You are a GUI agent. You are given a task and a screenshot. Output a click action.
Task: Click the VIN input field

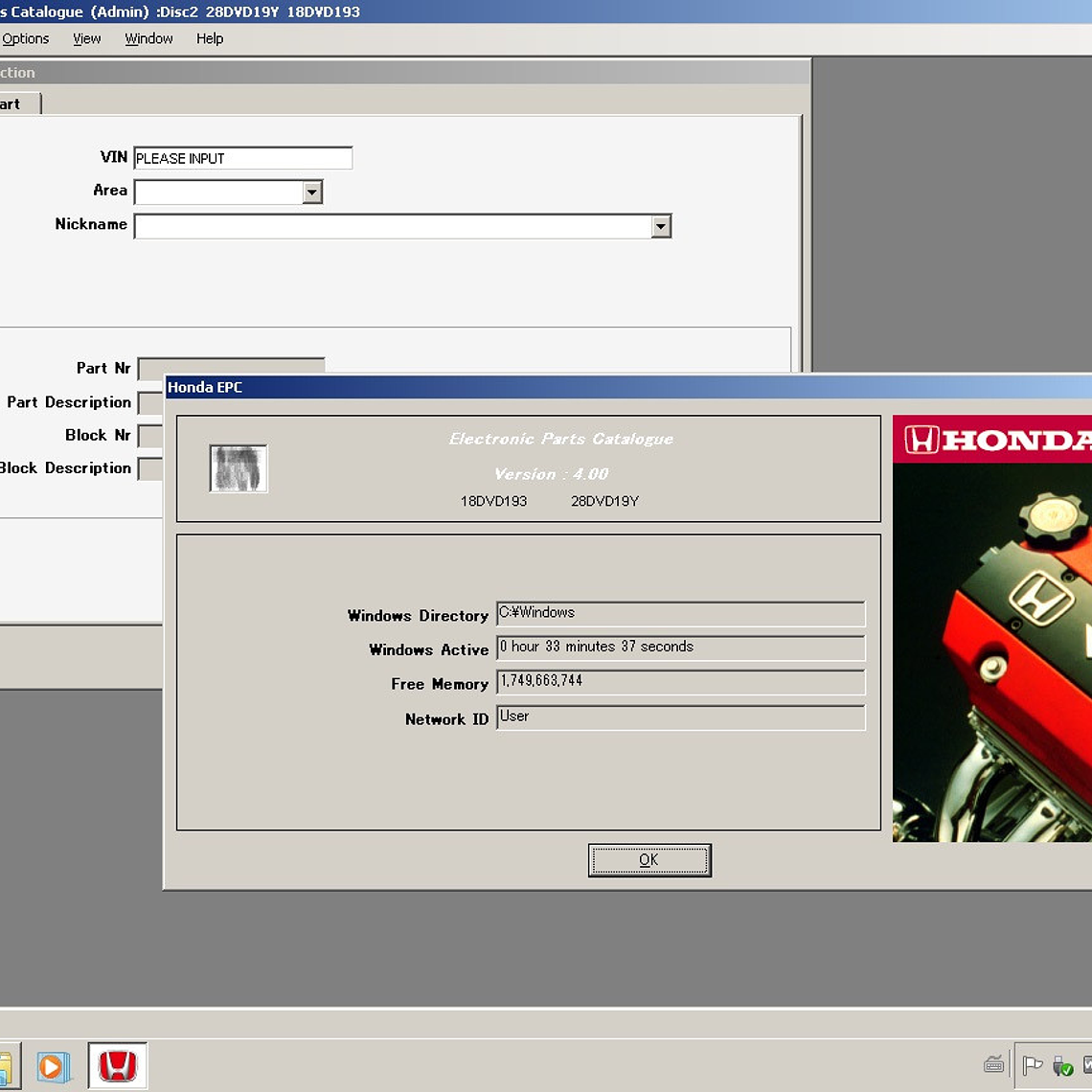tap(242, 158)
